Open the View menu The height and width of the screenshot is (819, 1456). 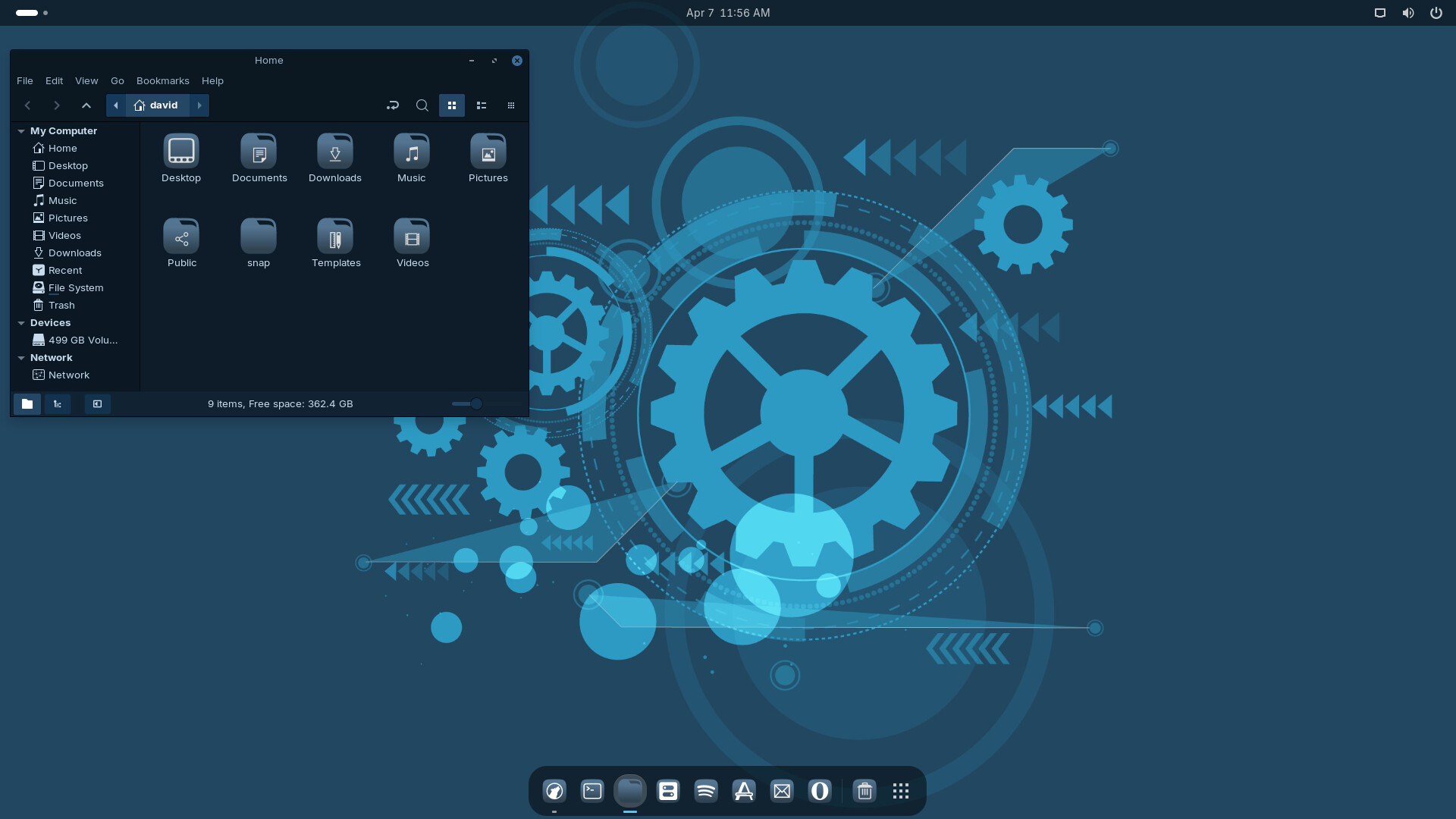(86, 80)
